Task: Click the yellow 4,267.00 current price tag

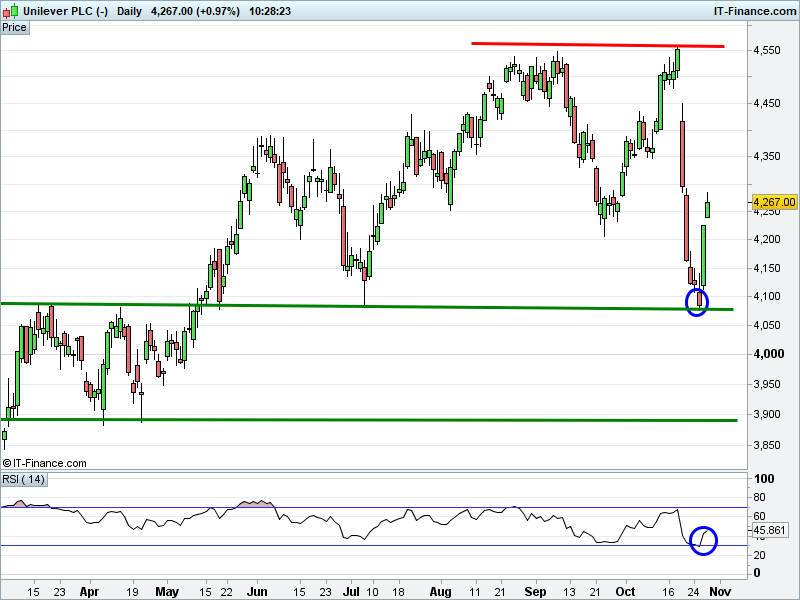Action: pos(774,202)
